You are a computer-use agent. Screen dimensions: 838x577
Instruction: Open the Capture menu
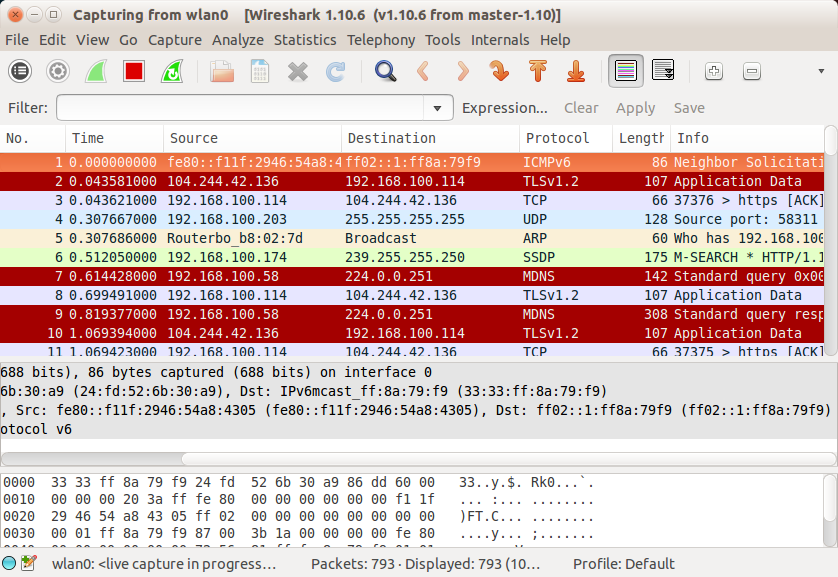175,40
